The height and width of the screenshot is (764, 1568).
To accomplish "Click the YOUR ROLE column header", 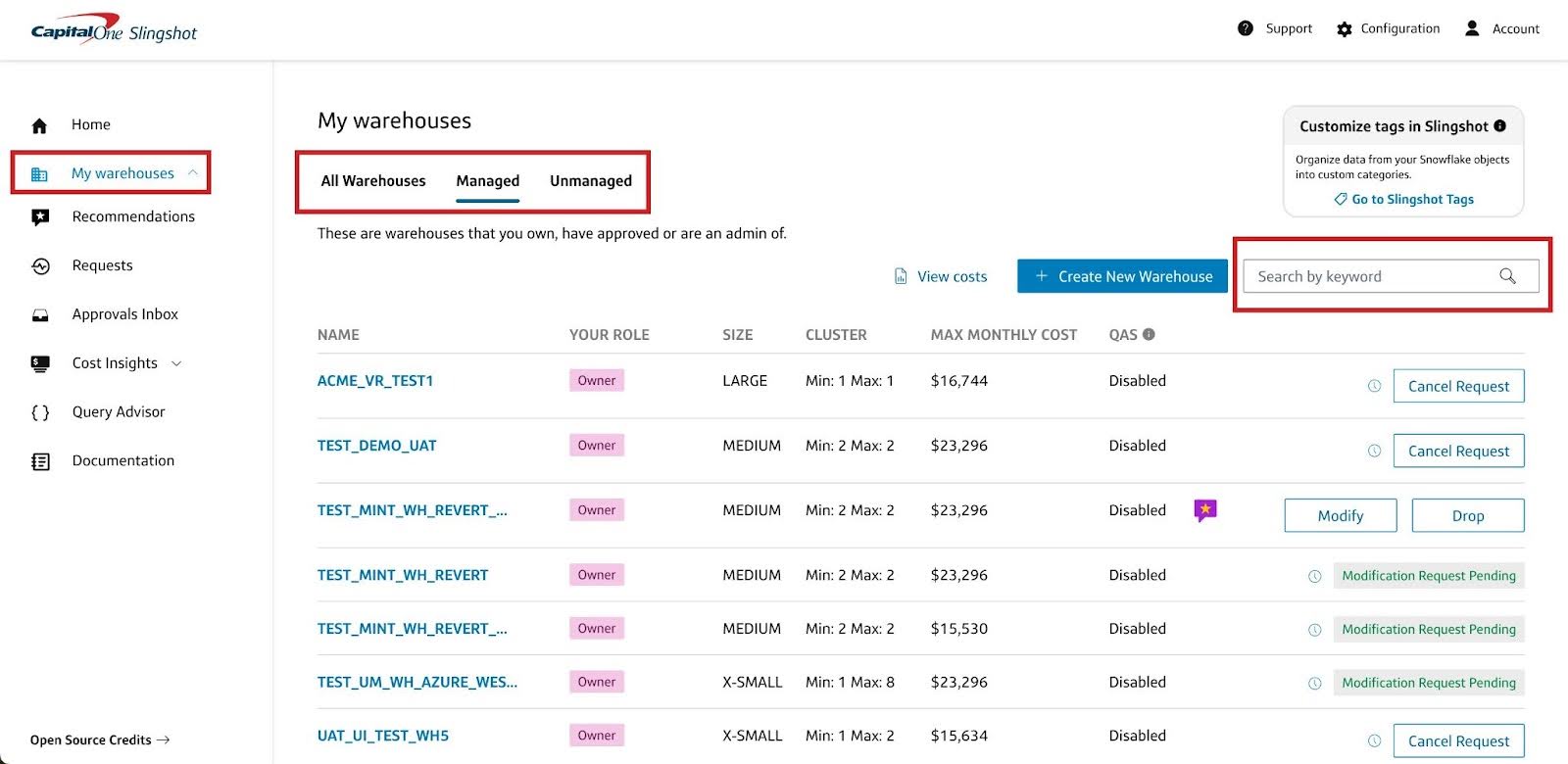I will point(610,334).
